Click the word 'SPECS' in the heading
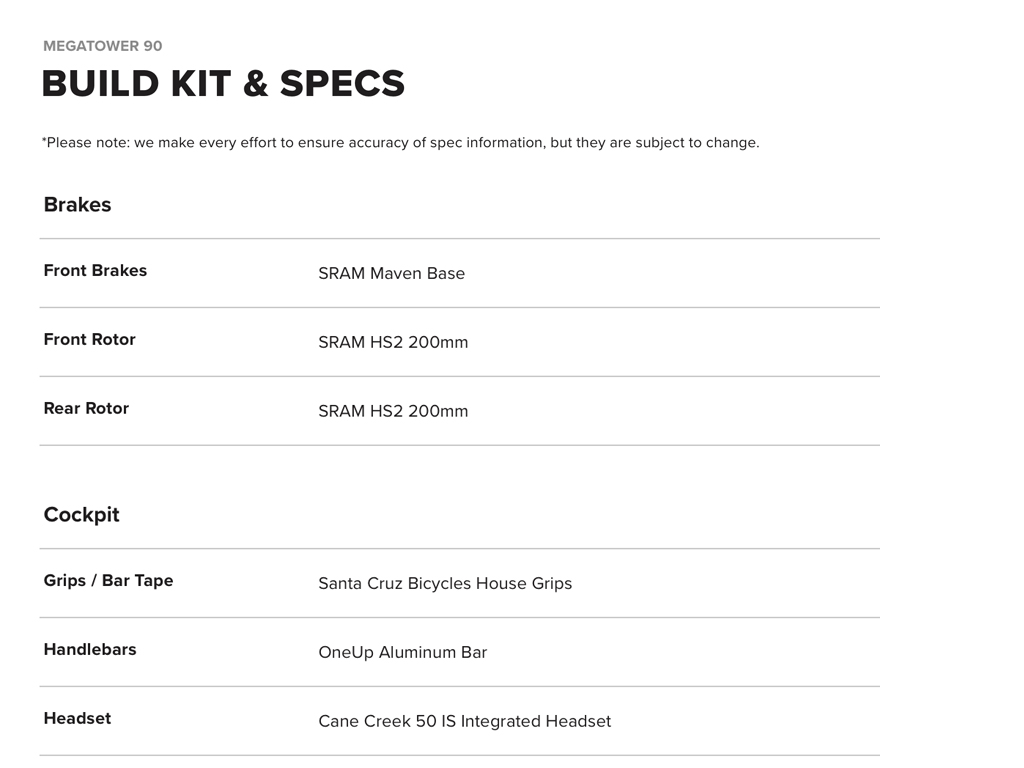 (x=342, y=84)
